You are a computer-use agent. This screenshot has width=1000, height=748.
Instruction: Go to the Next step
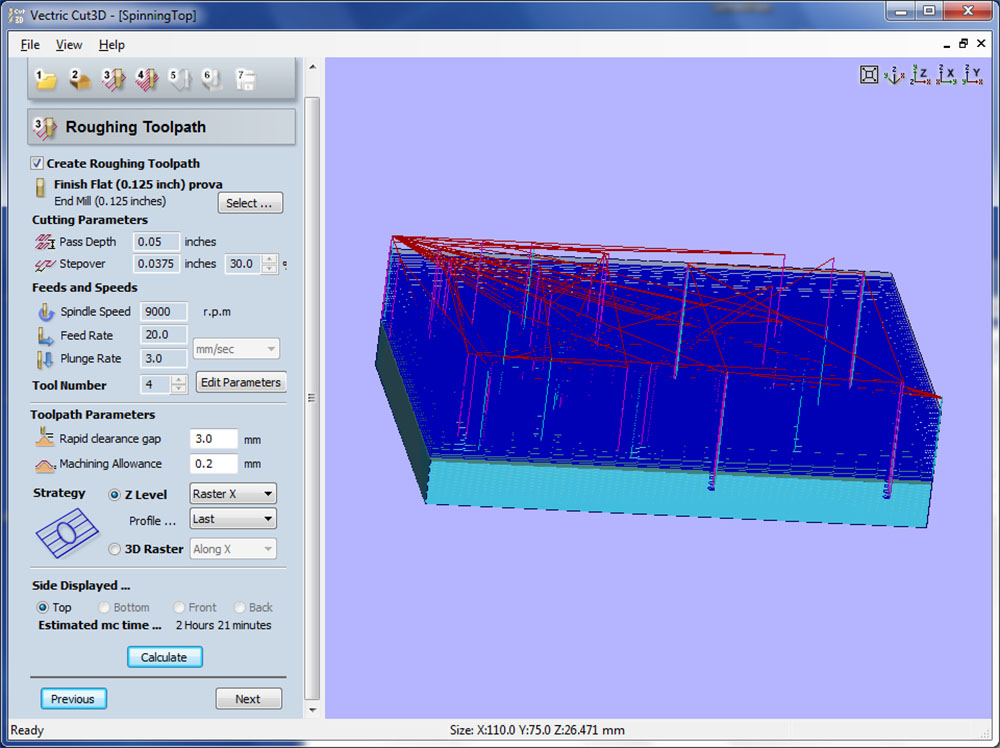click(x=248, y=698)
